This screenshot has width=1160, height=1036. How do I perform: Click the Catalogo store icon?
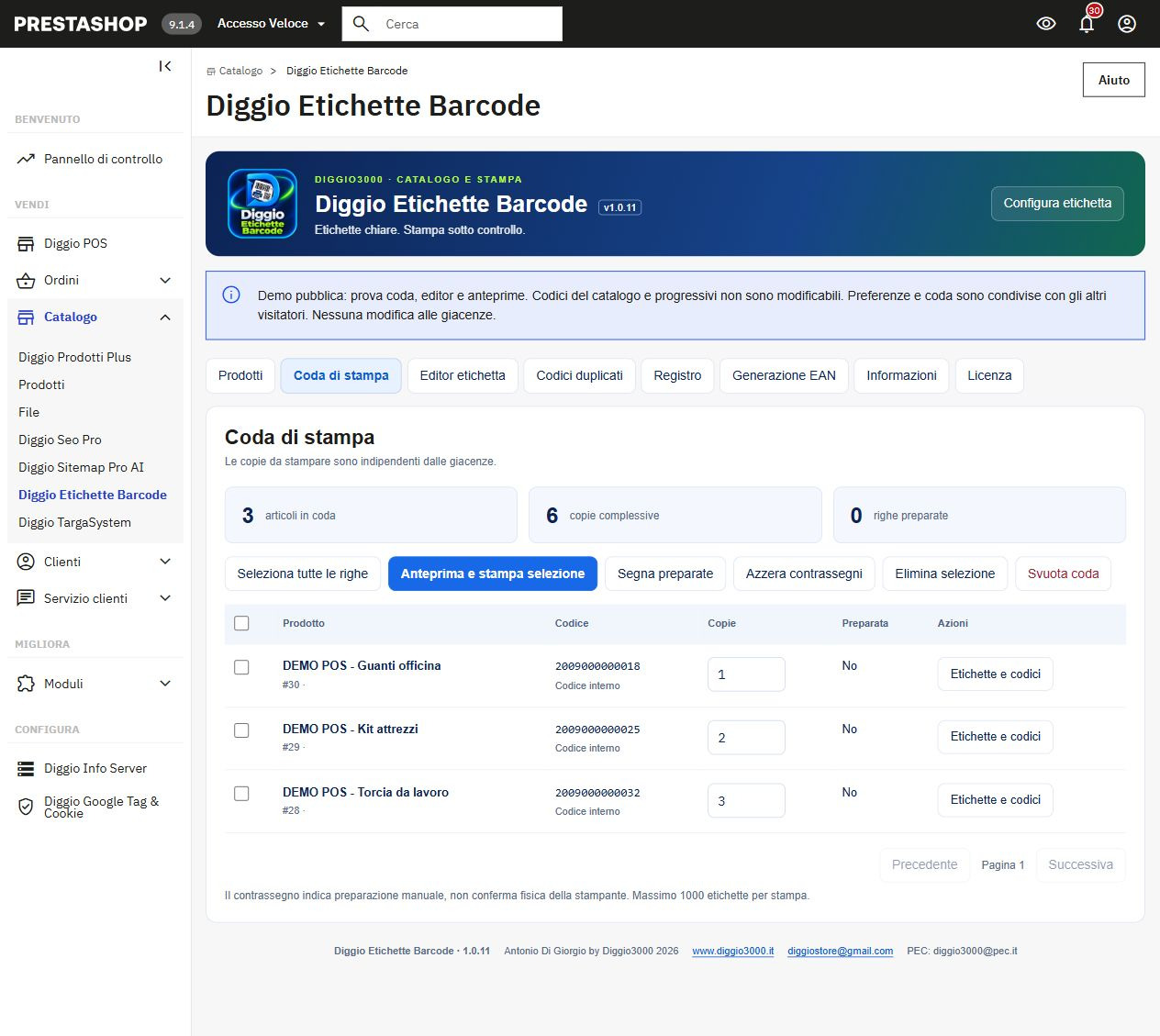(x=26, y=317)
